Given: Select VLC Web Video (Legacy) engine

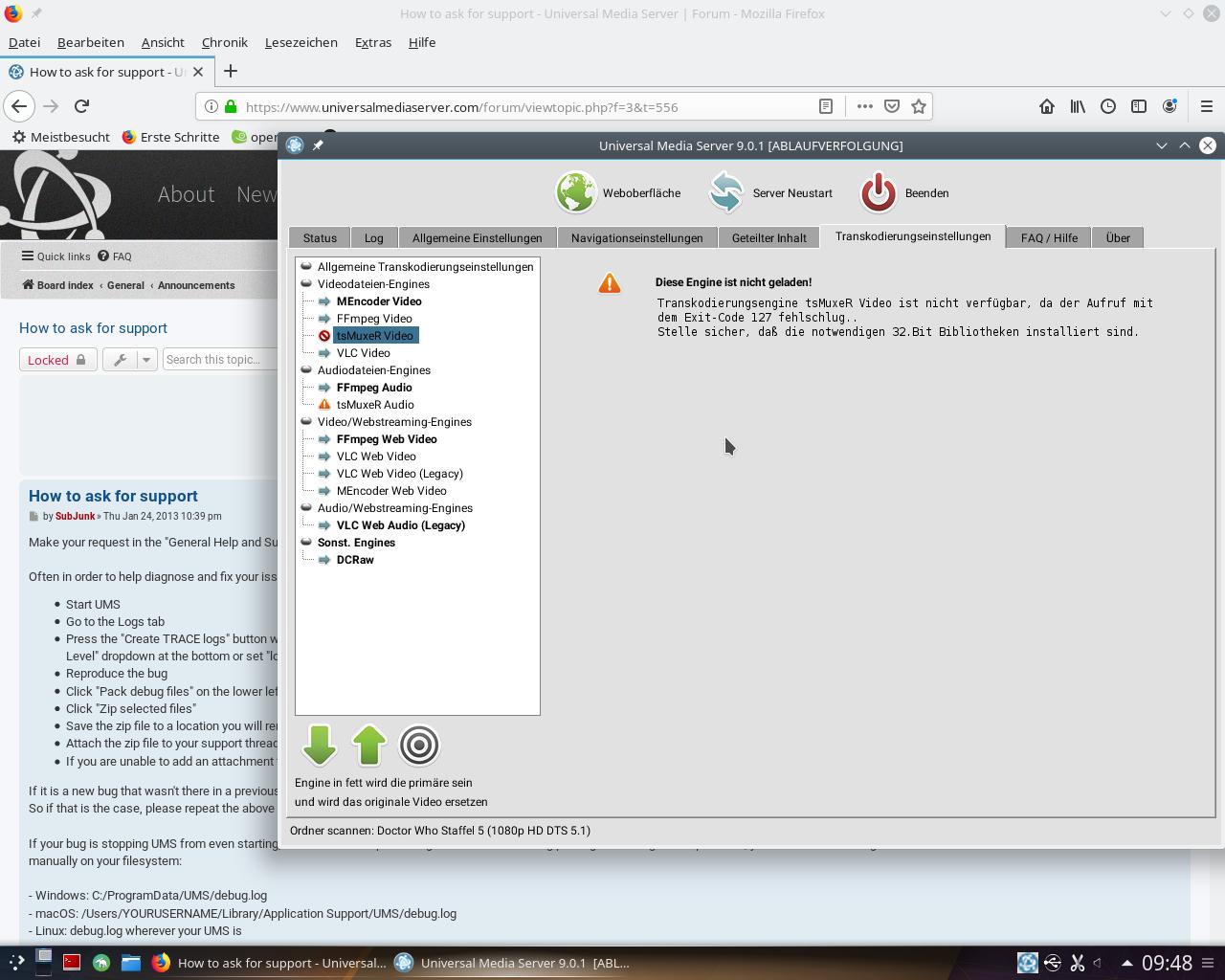Looking at the screenshot, I should [x=399, y=474].
